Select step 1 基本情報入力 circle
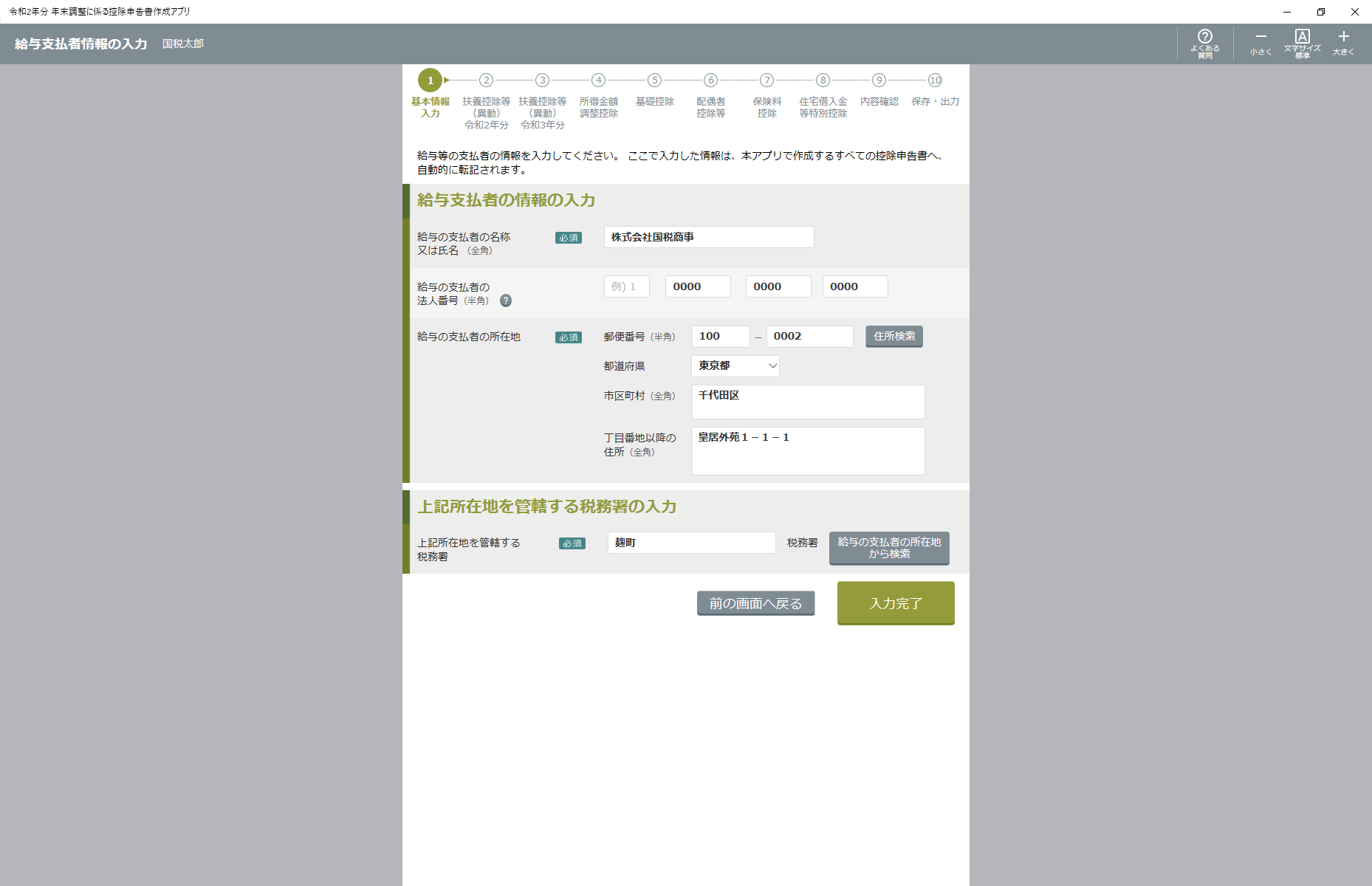 (x=430, y=80)
